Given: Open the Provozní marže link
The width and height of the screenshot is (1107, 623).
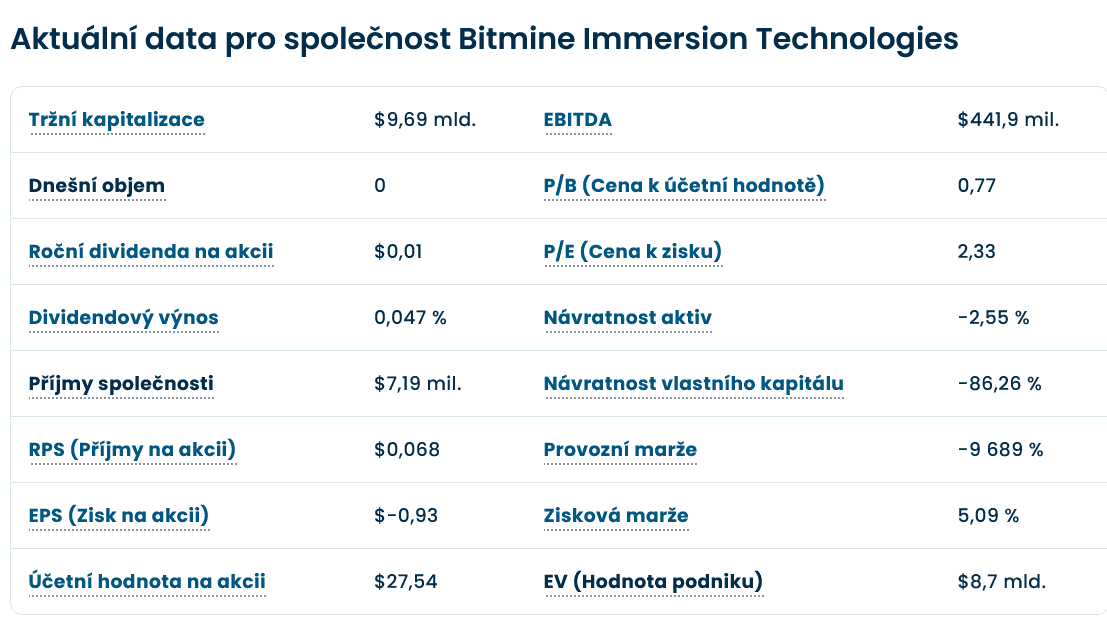Looking at the screenshot, I should (x=620, y=450).
